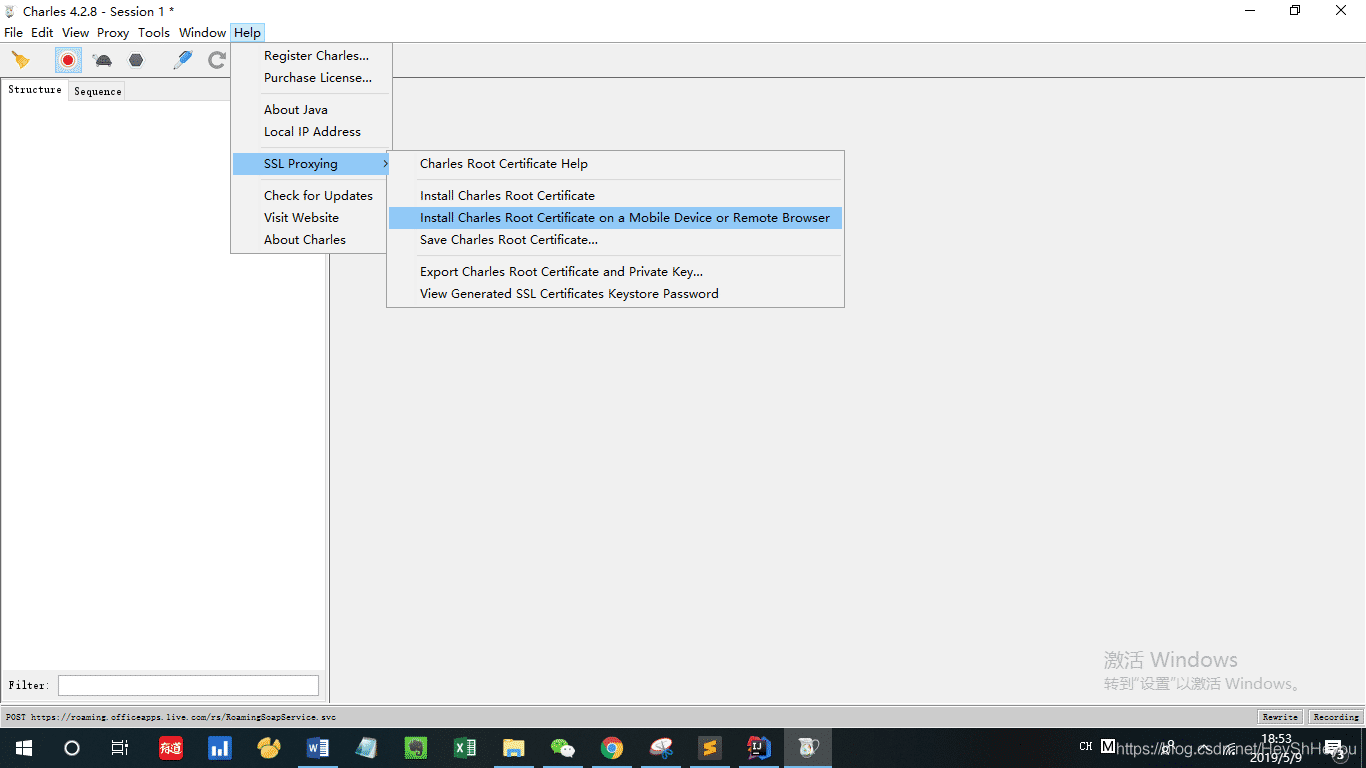
Task: Open Google Chrome from the taskbar
Action: click(612, 748)
